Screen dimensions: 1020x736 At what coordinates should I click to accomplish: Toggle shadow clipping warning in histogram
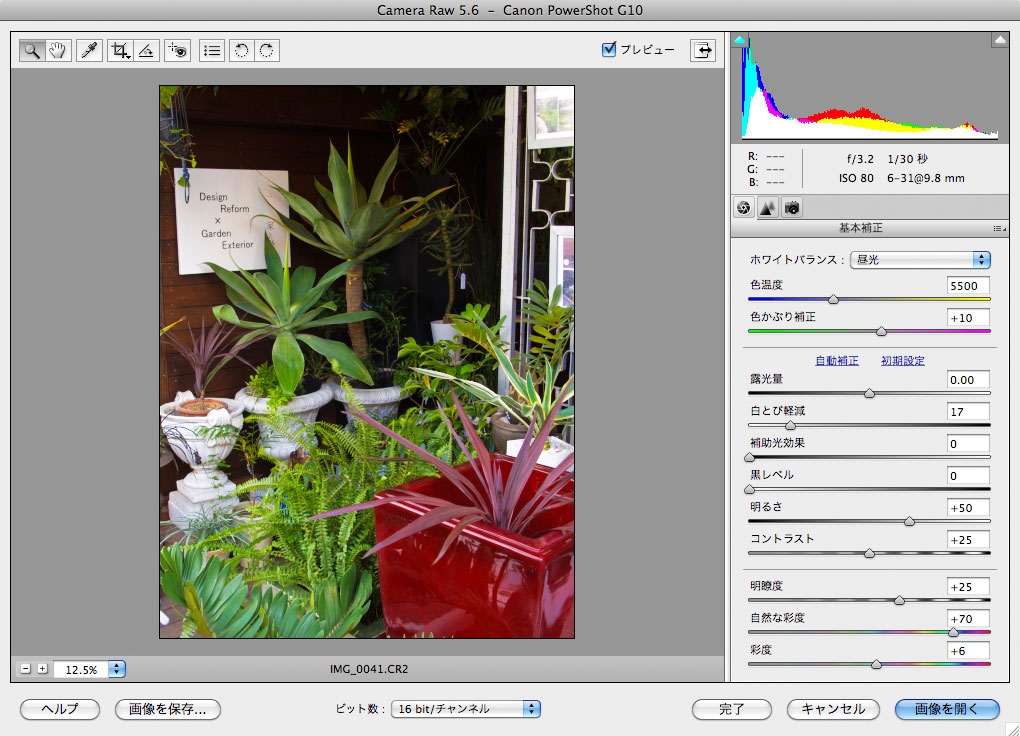click(740, 40)
